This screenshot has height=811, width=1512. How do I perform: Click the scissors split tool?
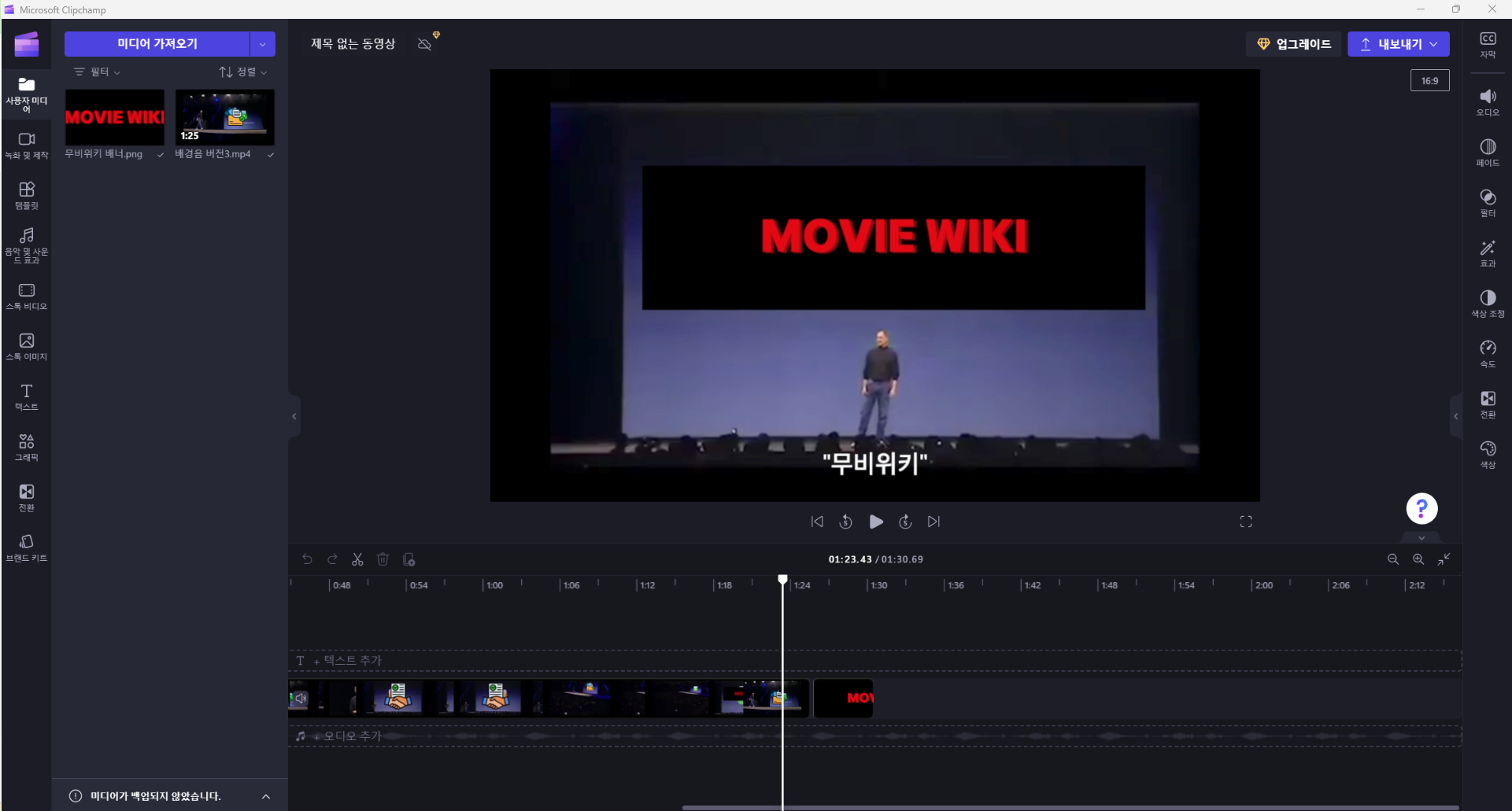[357, 559]
